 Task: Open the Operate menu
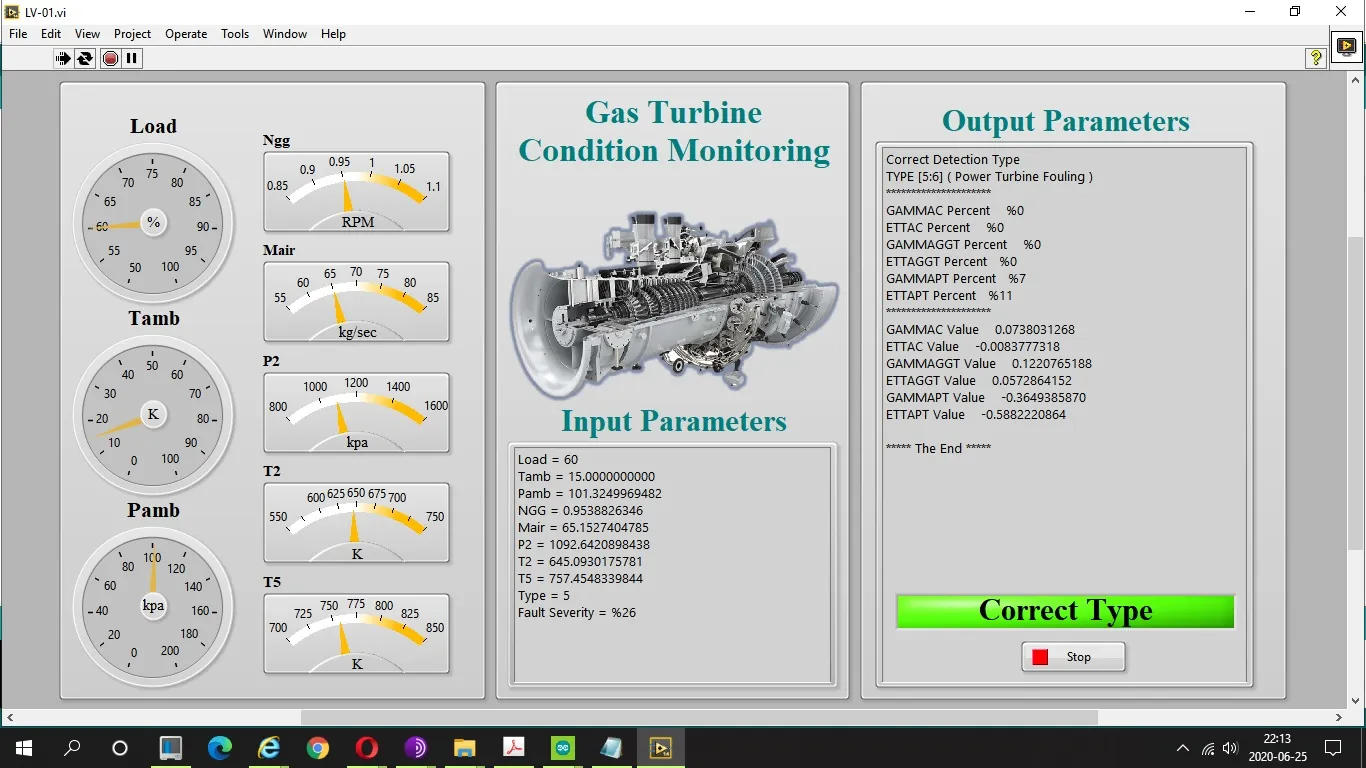click(186, 33)
